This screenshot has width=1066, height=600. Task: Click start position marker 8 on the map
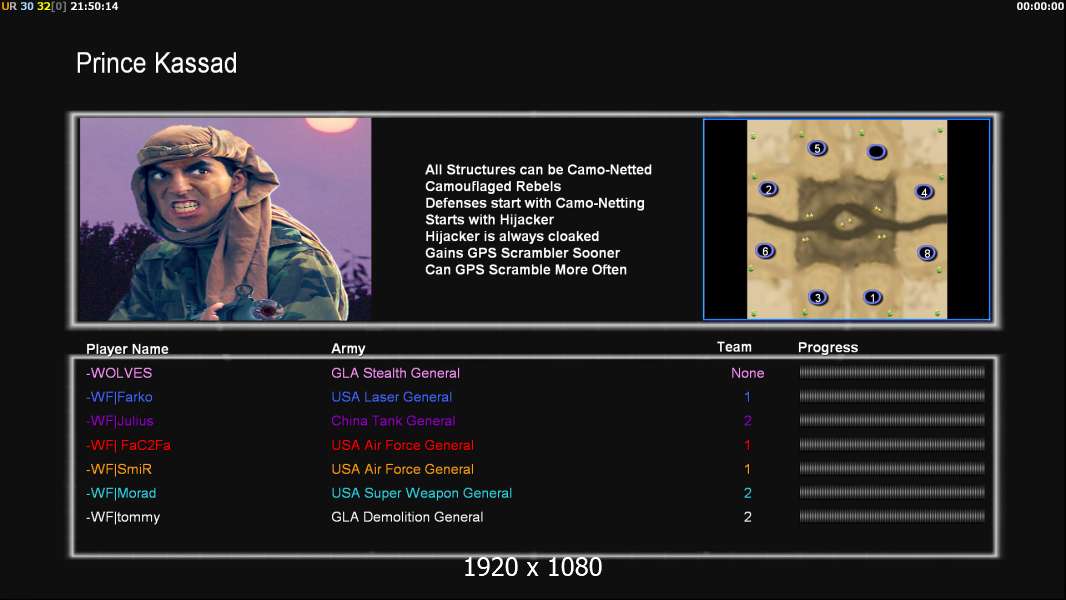(x=927, y=253)
